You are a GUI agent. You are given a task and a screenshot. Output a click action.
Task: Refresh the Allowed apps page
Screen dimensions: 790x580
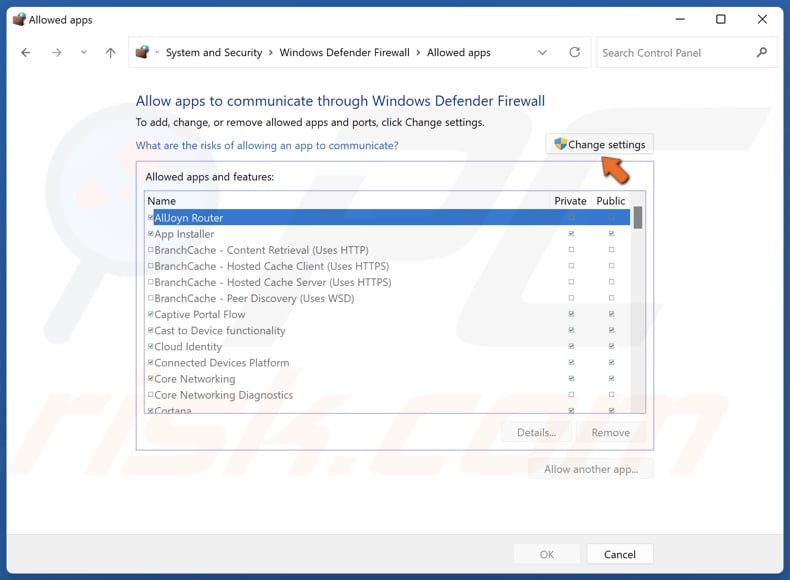pos(574,53)
